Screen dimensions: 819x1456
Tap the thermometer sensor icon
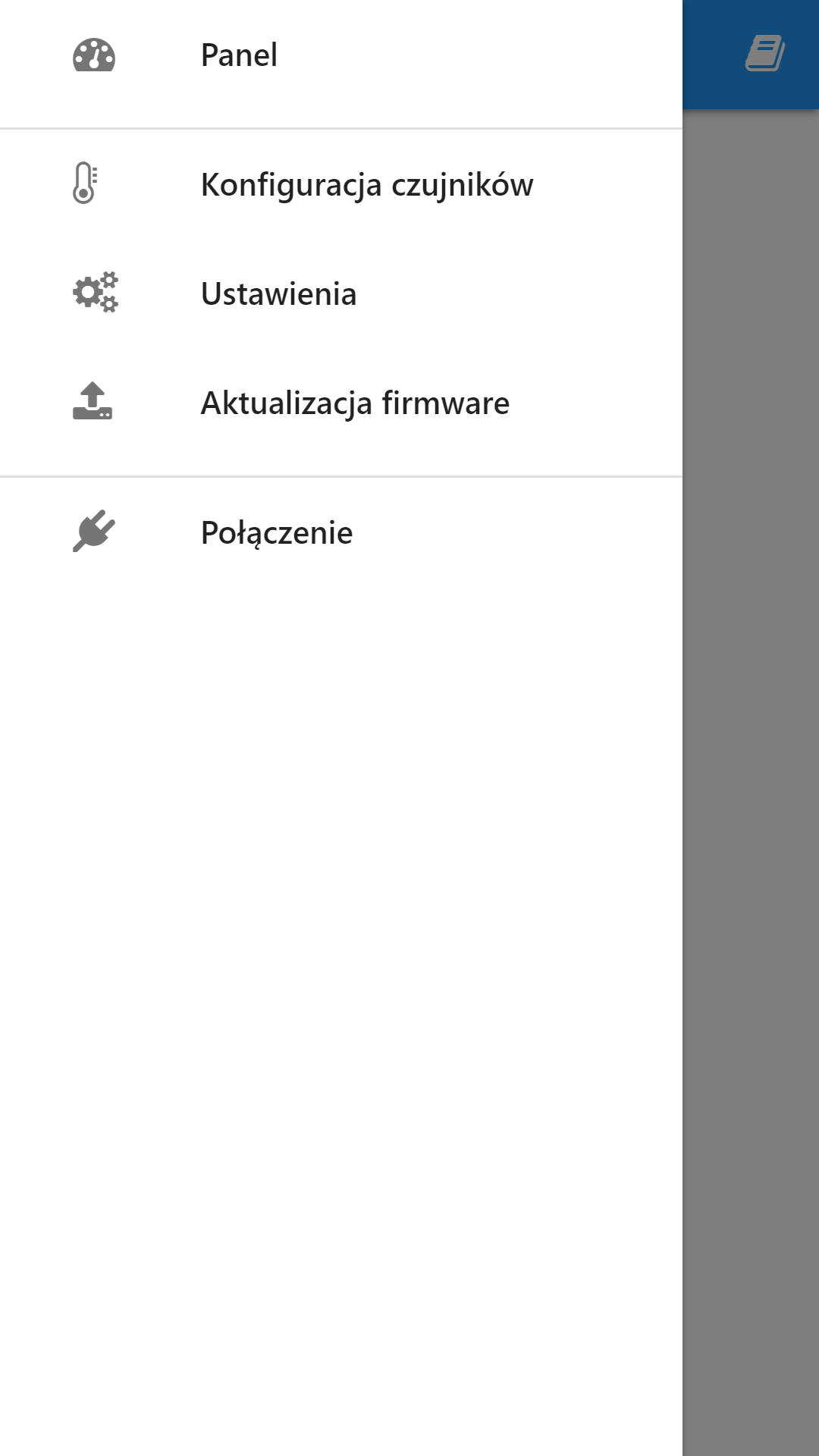[85, 184]
